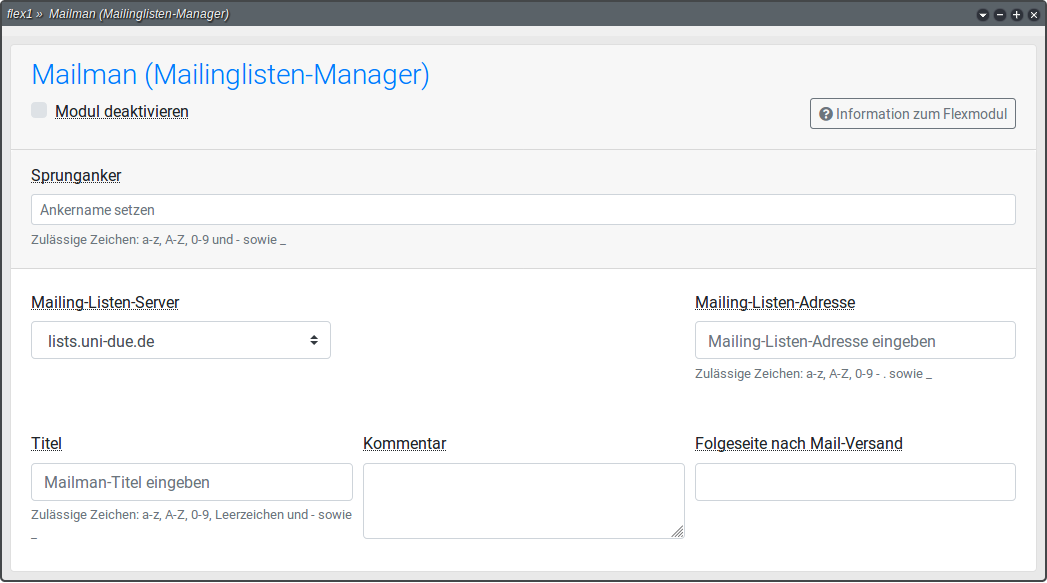Screen dimensions: 1047x583
Task: Click the minus icon in the title bar
Action: coord(999,15)
